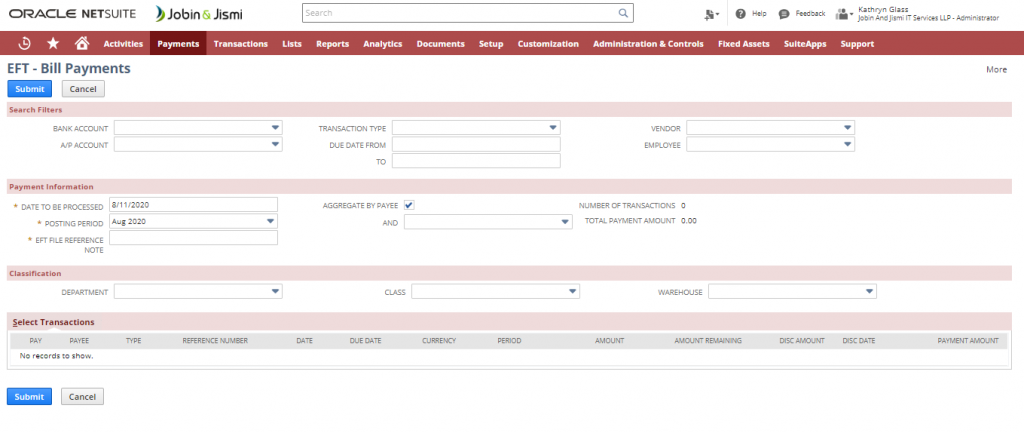Image resolution: width=1024 pixels, height=433 pixels.
Task: Open the Help icon
Action: tap(740, 14)
